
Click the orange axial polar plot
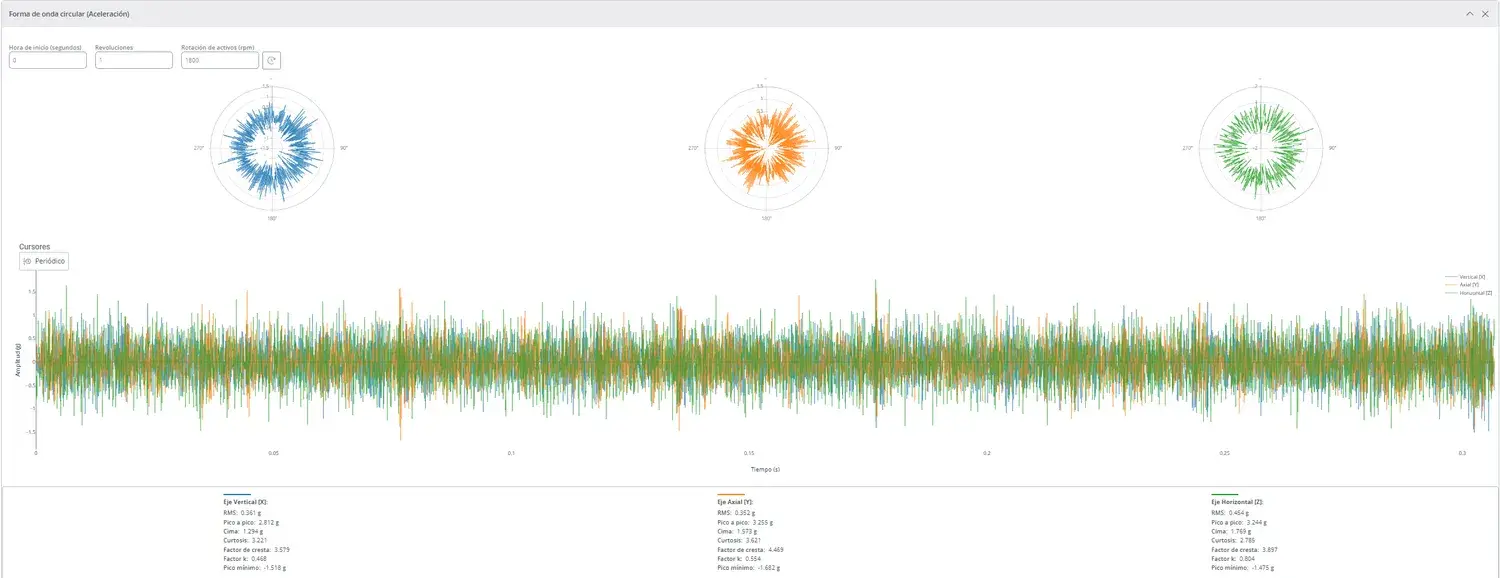[766, 148]
